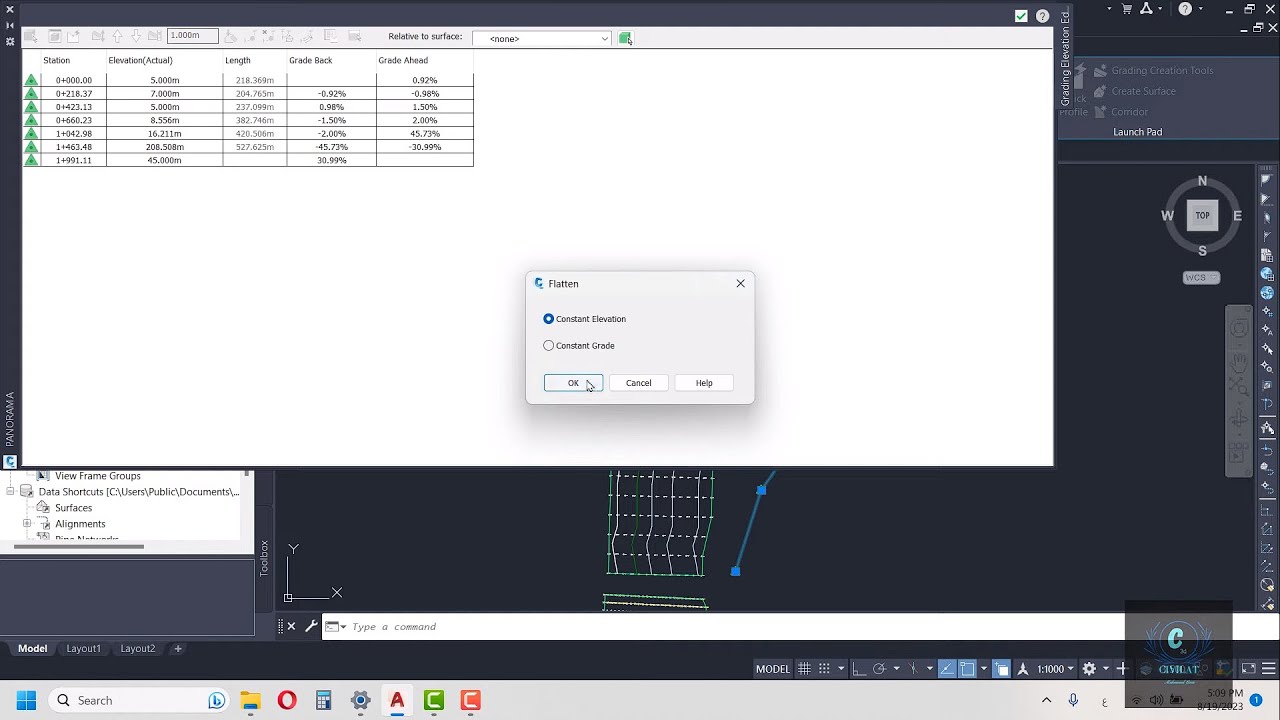Switch to the Layout1 tab
The height and width of the screenshot is (720, 1280).
coord(83,649)
